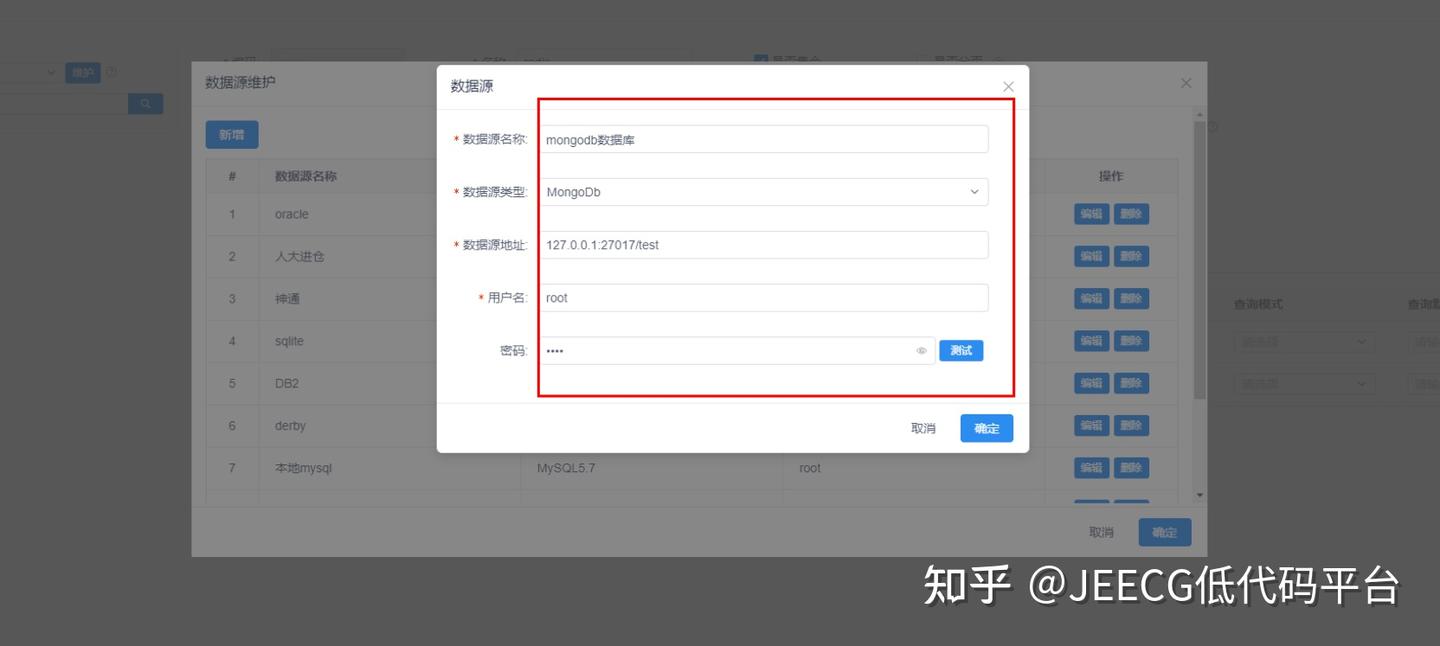The image size is (1440, 646).
Task: Click the 数据源地址 input field
Action: 764,245
